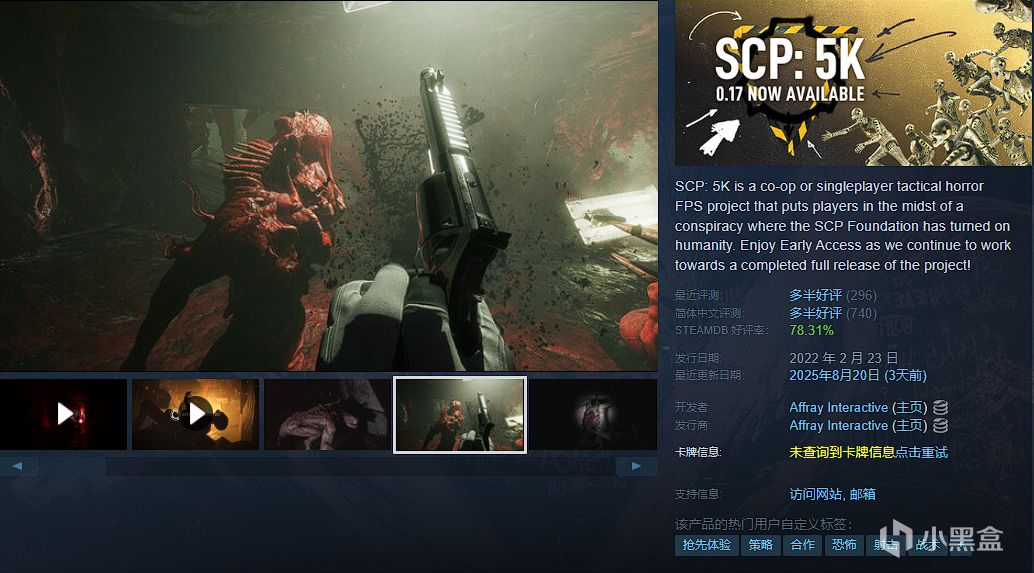Click the SCP: 5K header banner image
Image resolution: width=1034 pixels, height=573 pixels.
point(853,82)
